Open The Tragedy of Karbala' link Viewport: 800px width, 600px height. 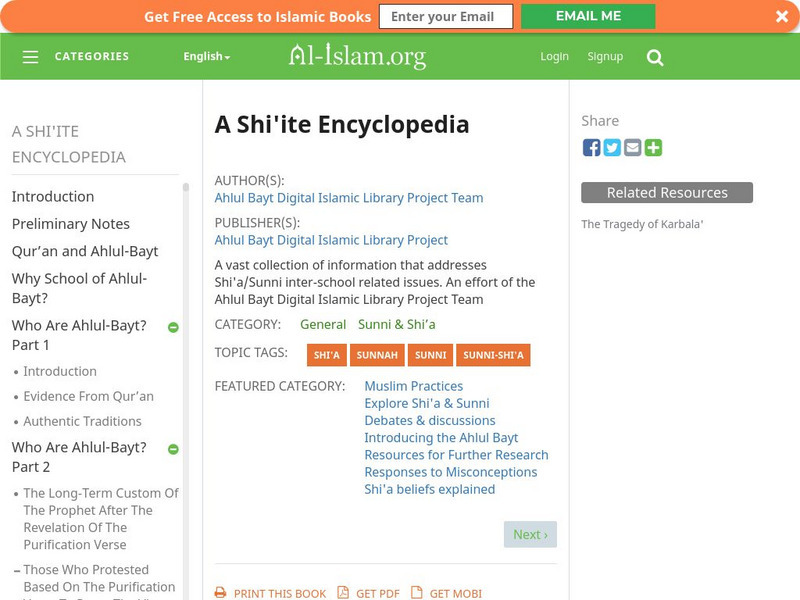[x=642, y=224]
